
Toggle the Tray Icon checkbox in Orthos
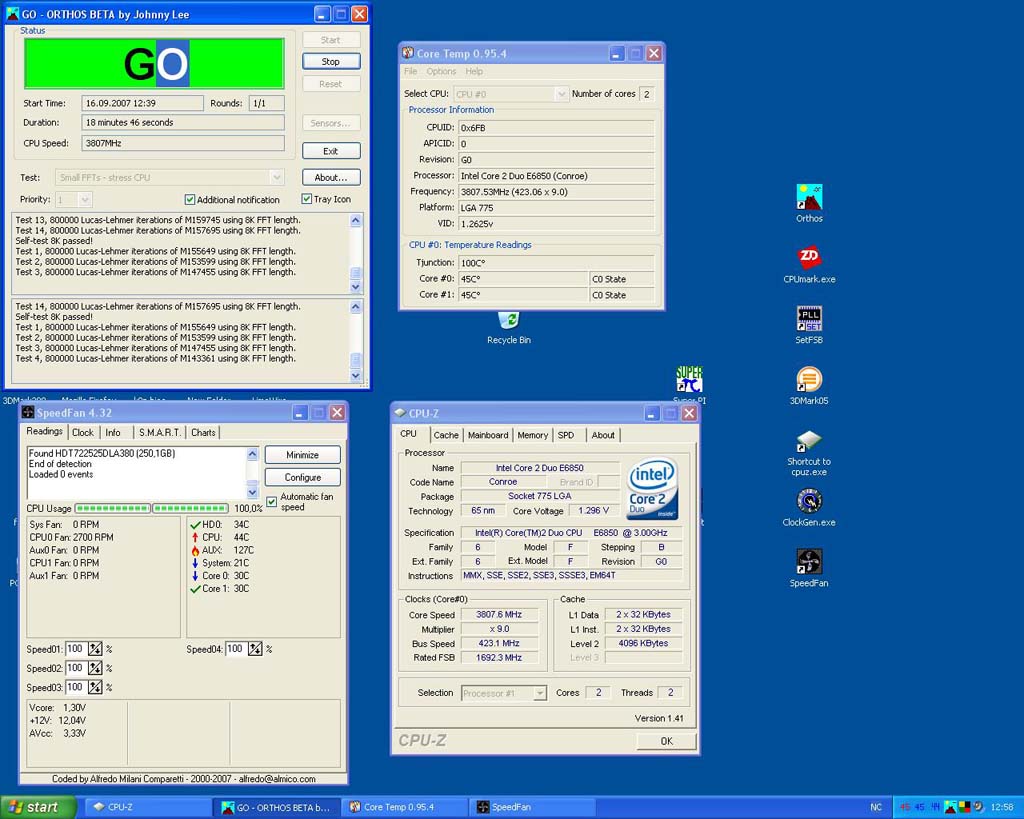(306, 199)
